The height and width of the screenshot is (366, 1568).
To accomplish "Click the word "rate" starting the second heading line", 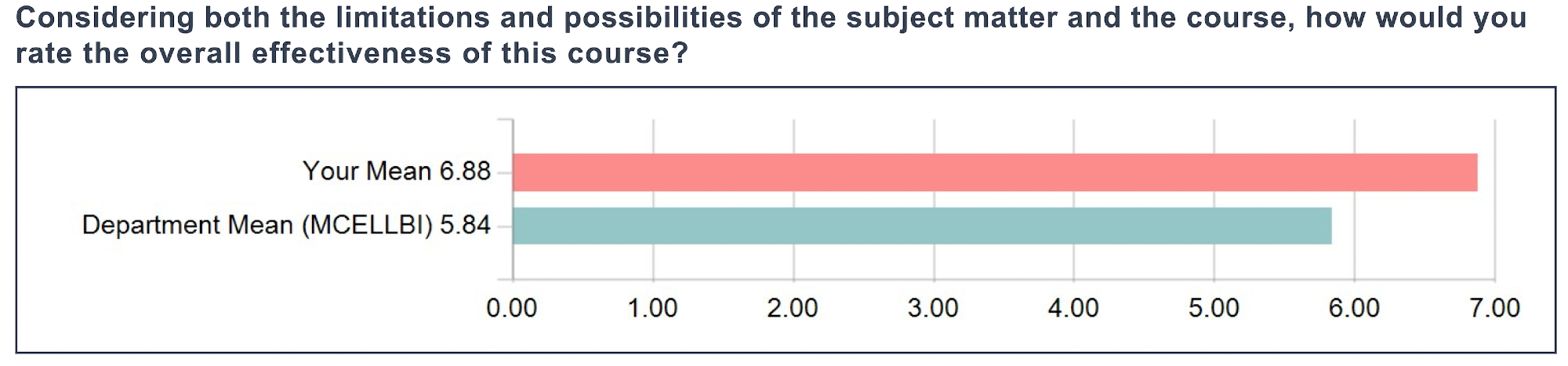I will 45,53.
